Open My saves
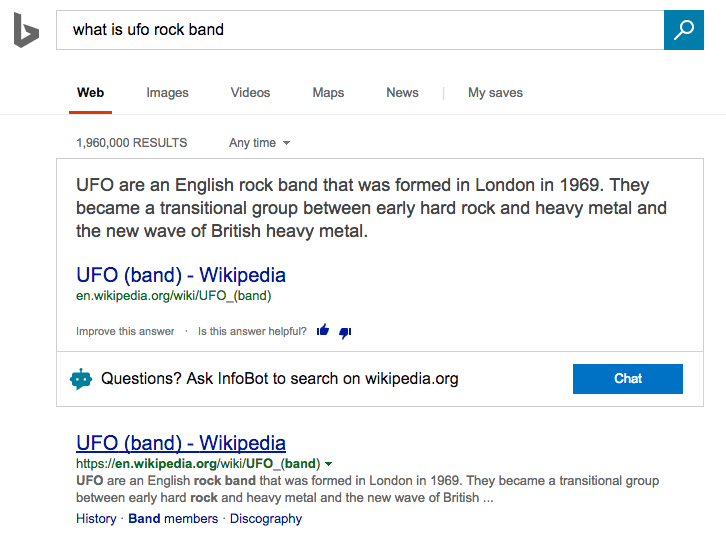 495,93
